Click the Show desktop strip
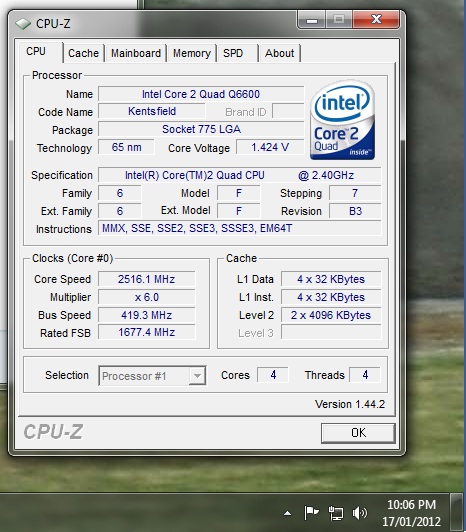 click(x=456, y=512)
